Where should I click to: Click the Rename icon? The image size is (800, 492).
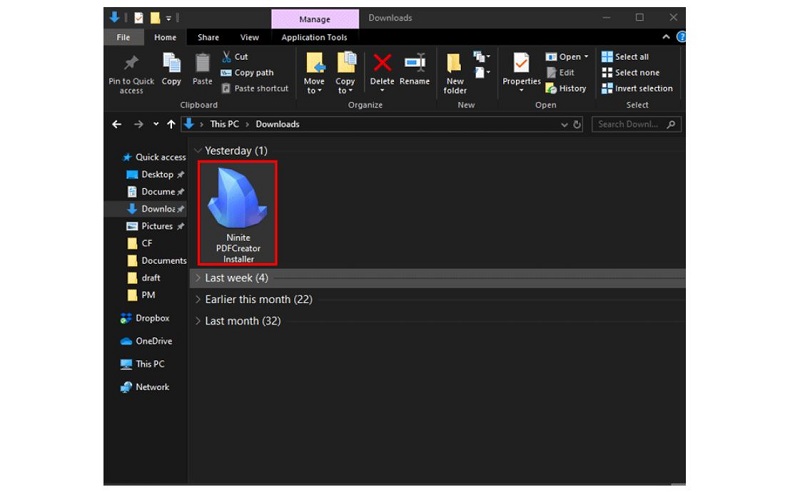pos(415,63)
